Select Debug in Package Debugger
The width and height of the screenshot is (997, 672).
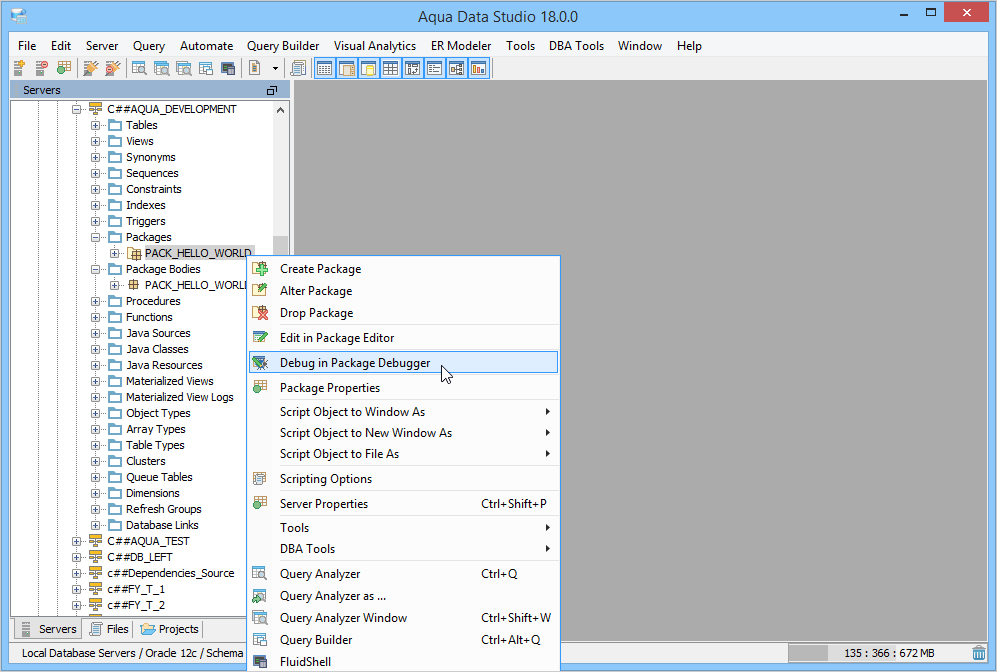(x=404, y=362)
